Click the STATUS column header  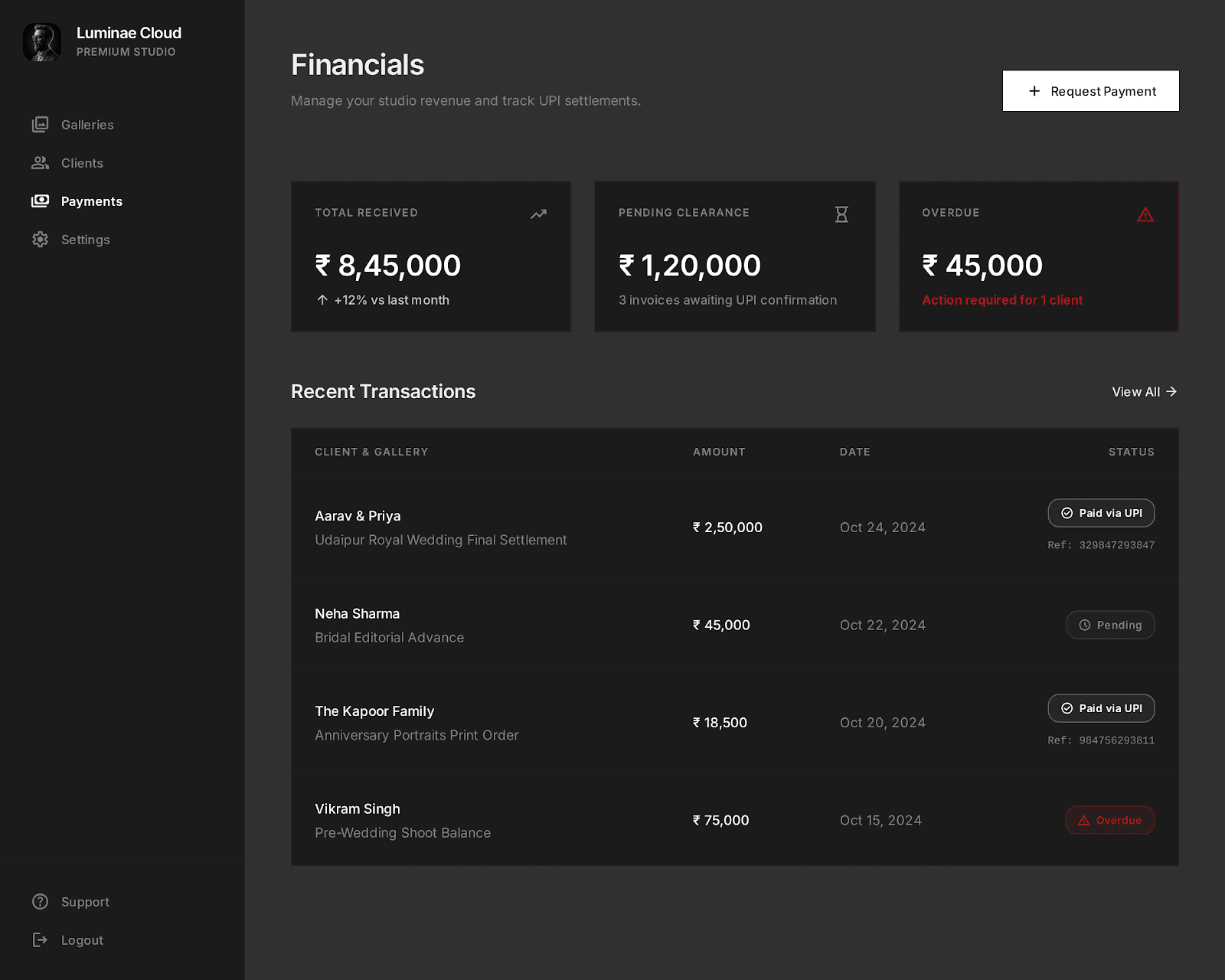(1132, 452)
